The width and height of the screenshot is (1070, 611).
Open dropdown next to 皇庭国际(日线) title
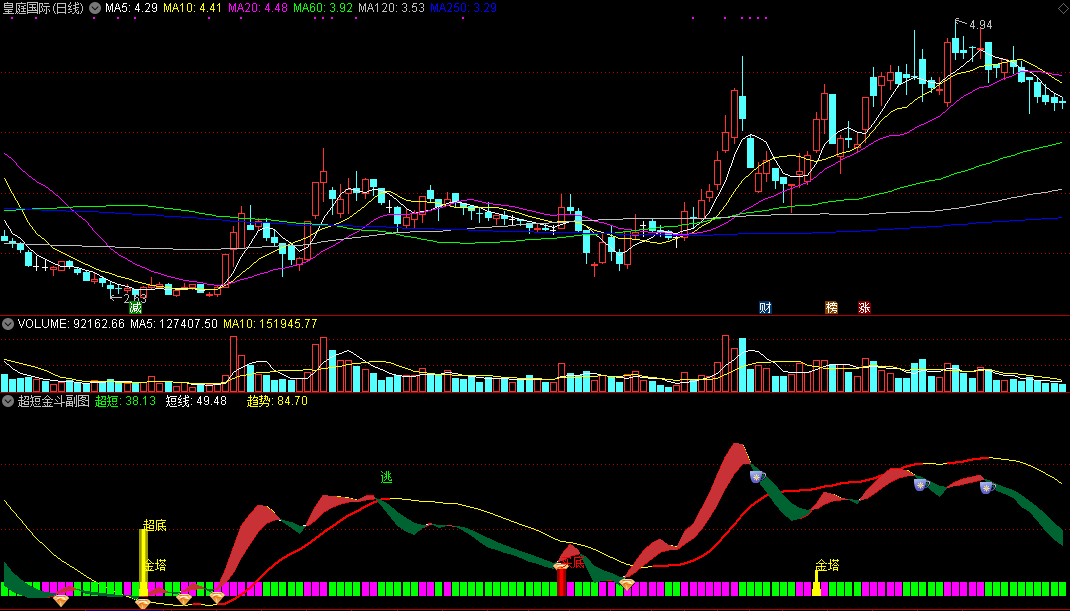tap(95, 8)
